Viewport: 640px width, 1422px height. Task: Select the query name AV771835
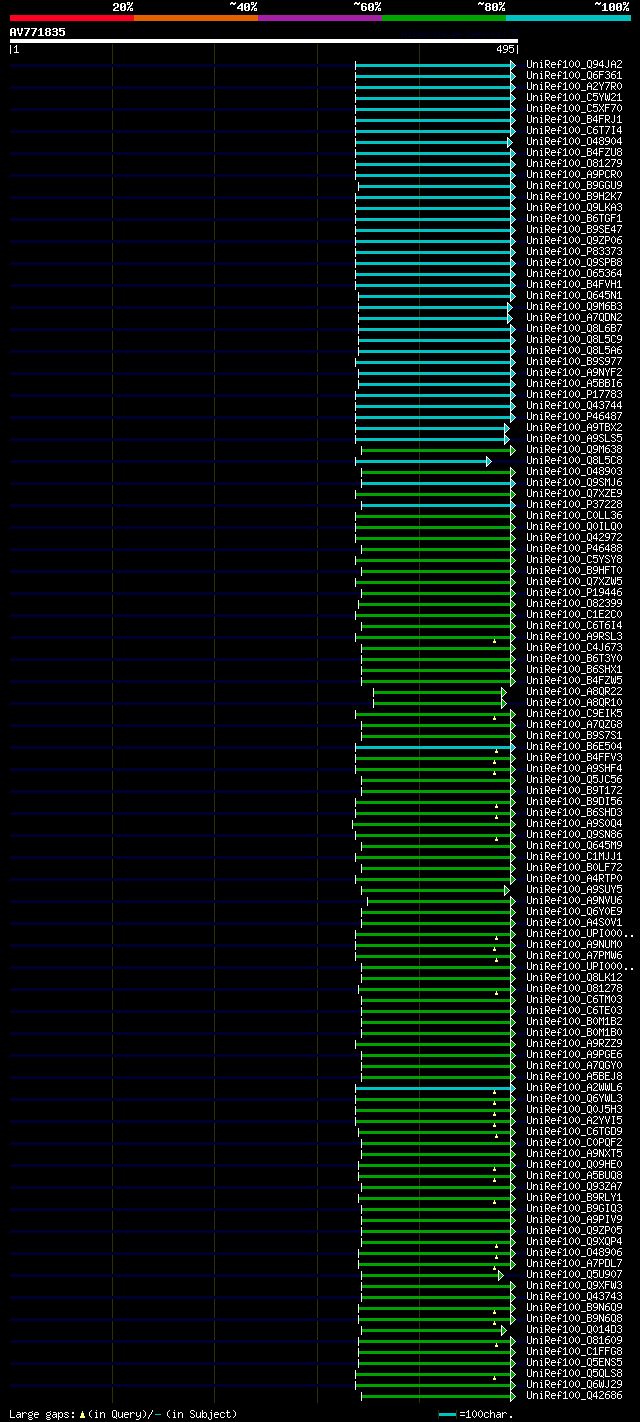click(x=38, y=32)
